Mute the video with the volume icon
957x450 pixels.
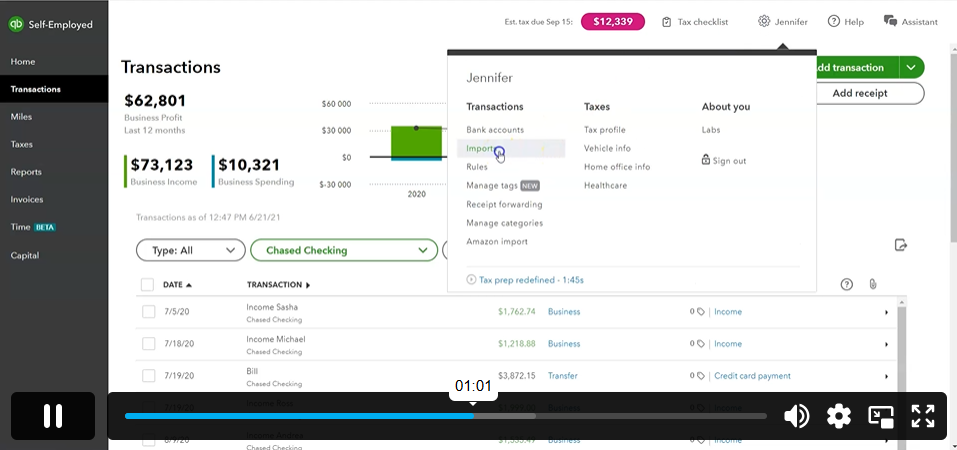tap(796, 416)
